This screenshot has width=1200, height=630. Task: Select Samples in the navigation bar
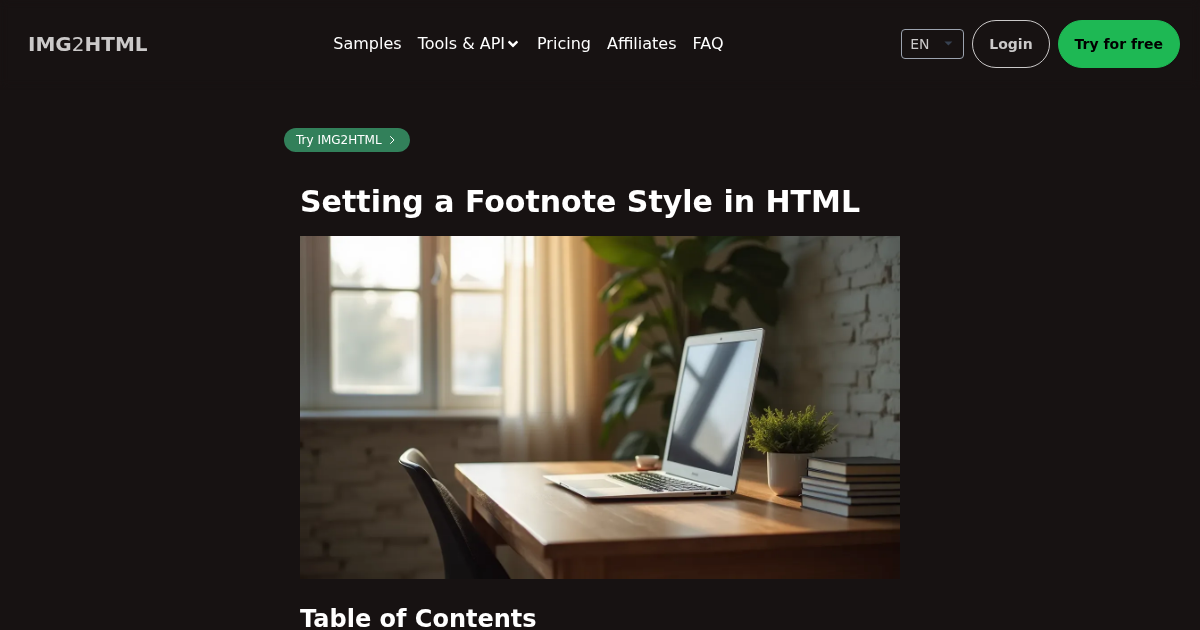tap(367, 44)
